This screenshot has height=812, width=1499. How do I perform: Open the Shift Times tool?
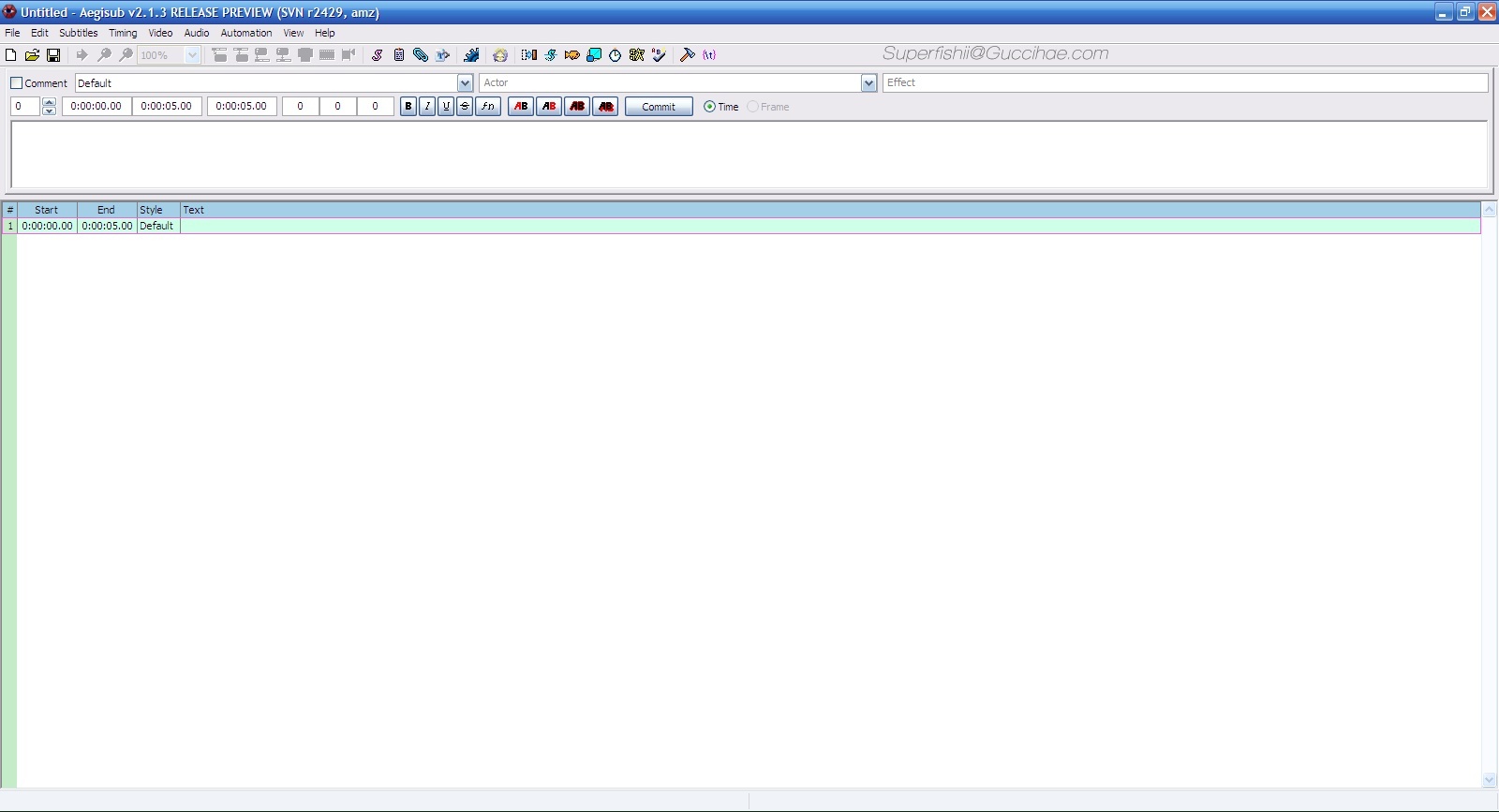tap(529, 55)
